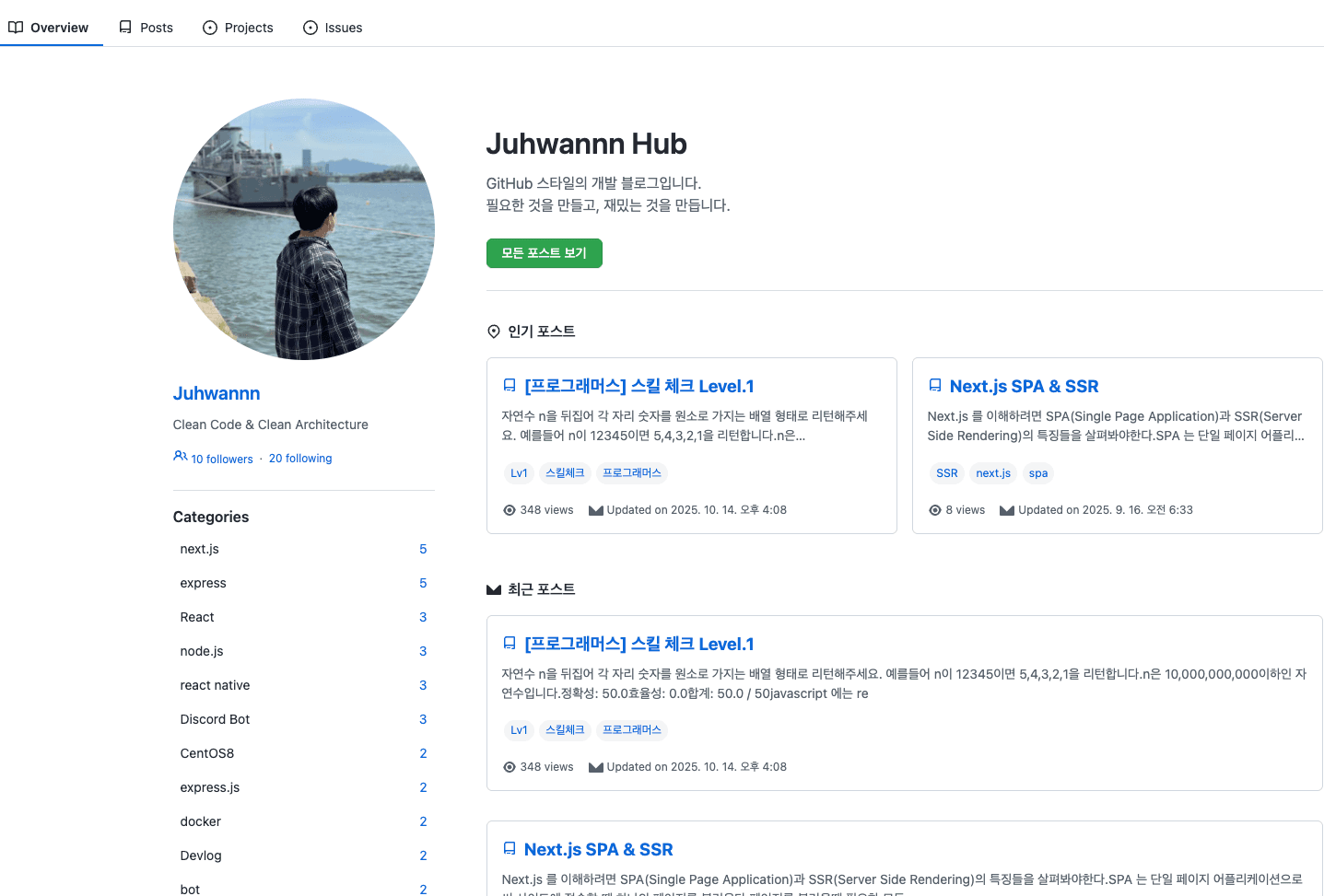Click eye icon next to 8 views
This screenshot has height=896, width=1324.
(935, 510)
